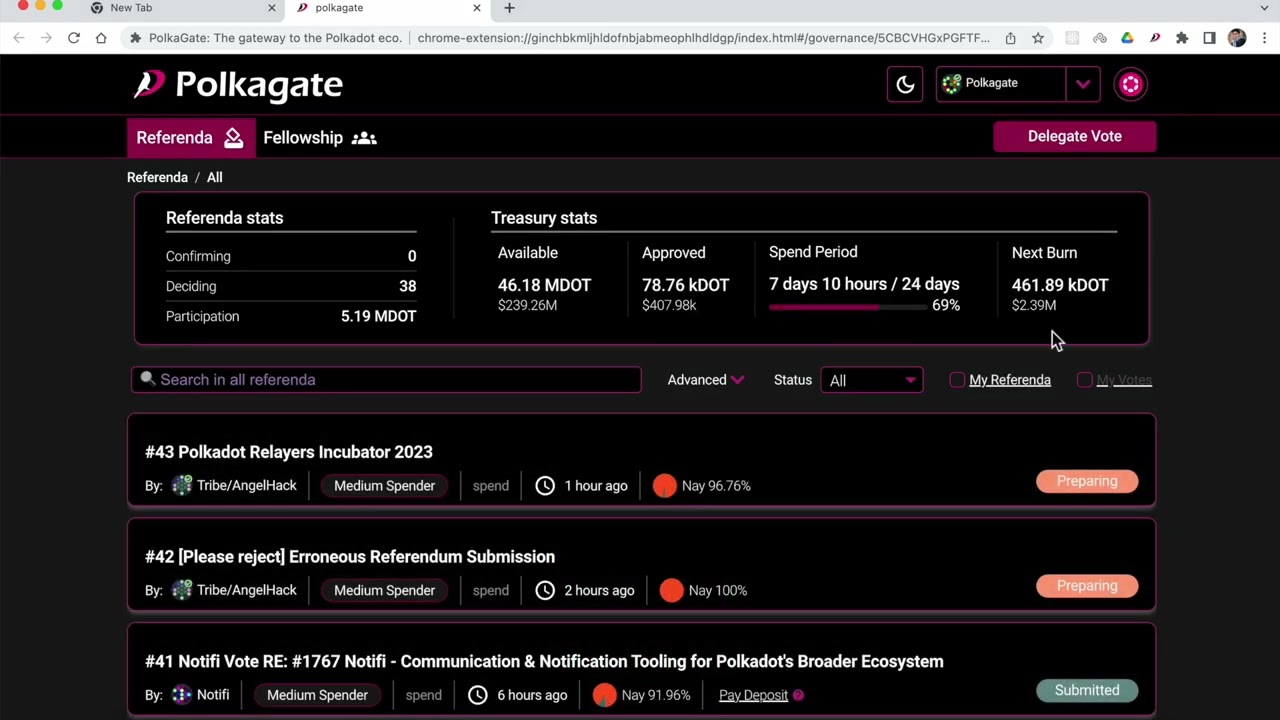This screenshot has height=720, width=1280.
Task: Click the Referenda gavel icon
Action: [x=233, y=138]
